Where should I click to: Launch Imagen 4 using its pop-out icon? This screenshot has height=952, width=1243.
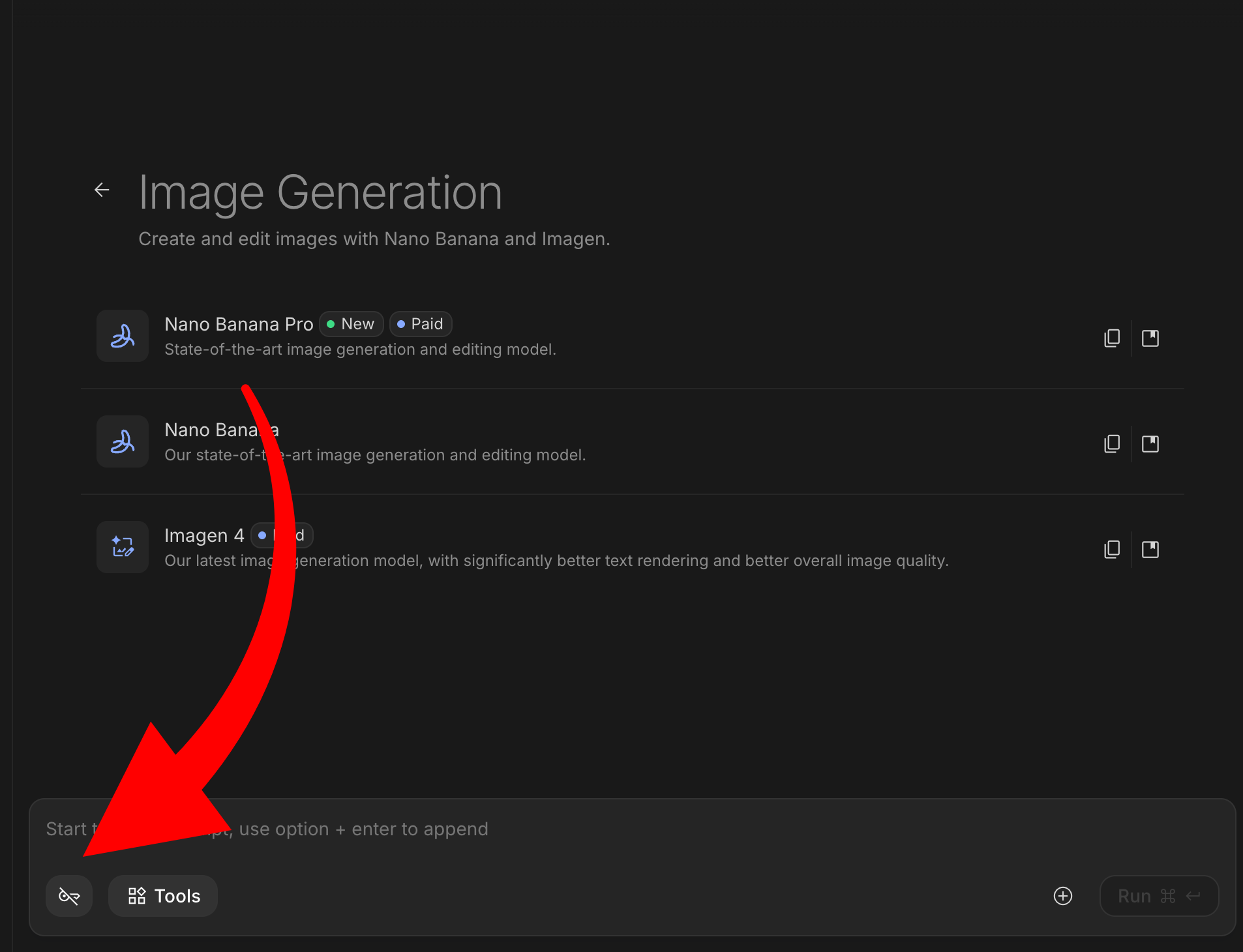point(1150,550)
